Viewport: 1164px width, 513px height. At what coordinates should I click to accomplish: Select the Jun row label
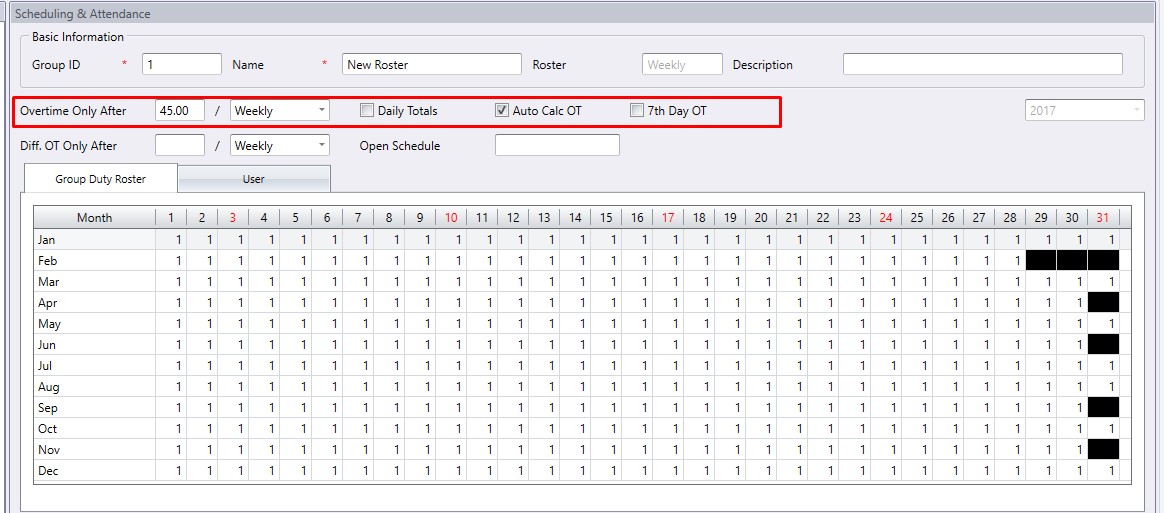coord(94,344)
